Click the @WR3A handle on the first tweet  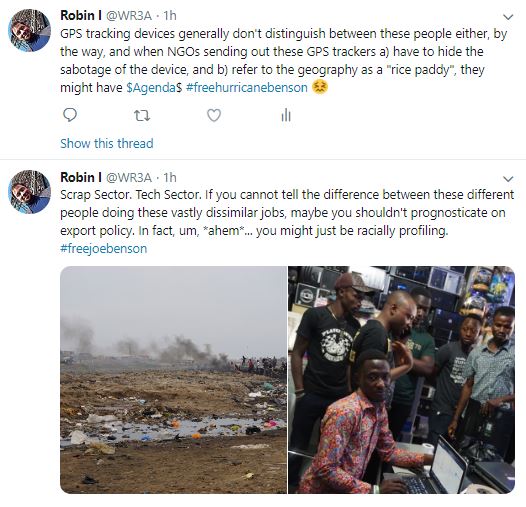pos(129,15)
